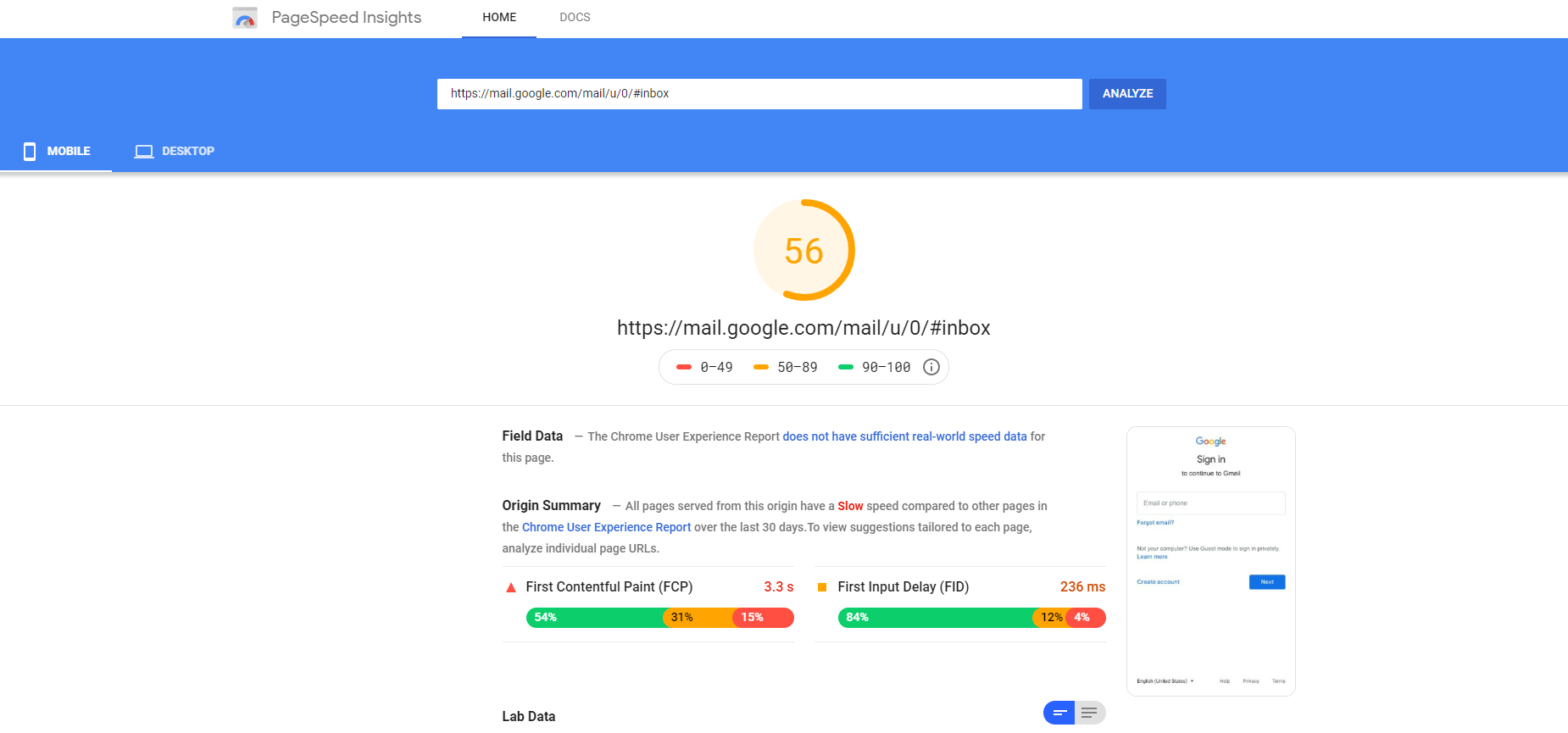Click the 0–49 red legend entry

click(704, 367)
